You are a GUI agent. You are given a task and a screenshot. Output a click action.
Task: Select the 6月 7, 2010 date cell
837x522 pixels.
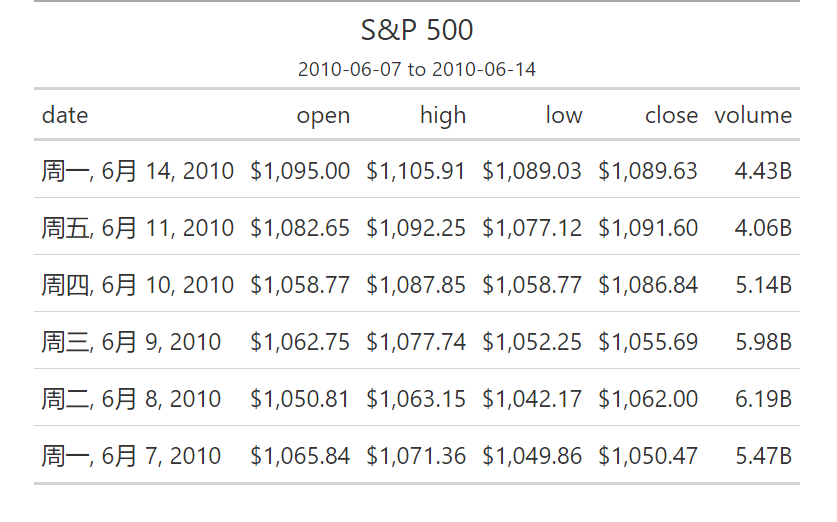131,456
